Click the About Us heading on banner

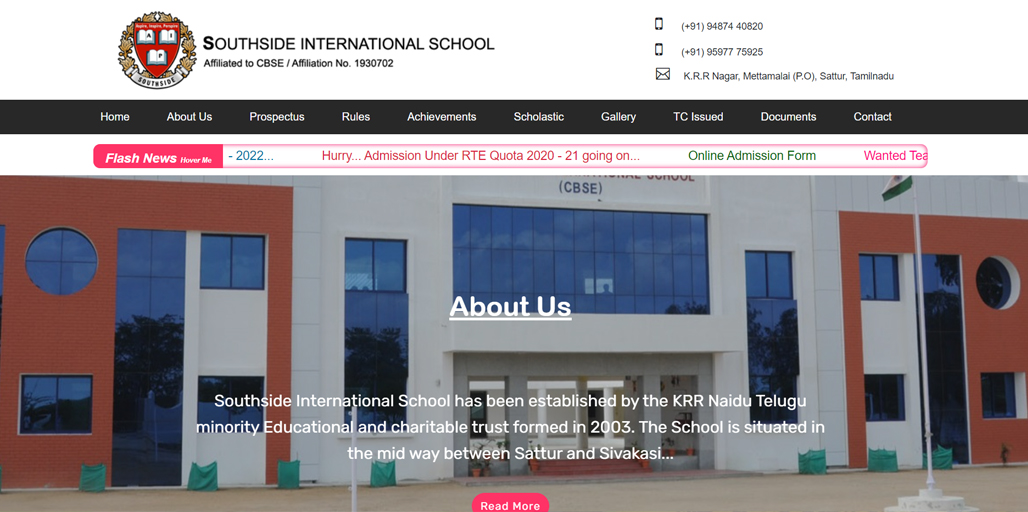coord(510,306)
